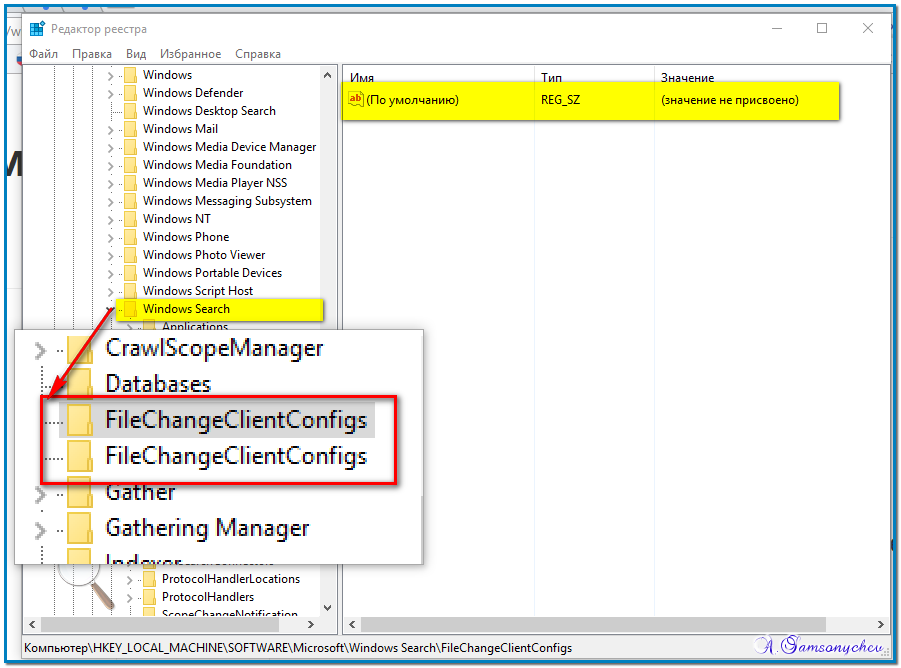Select the Windows NT folder icon
This screenshot has width=901, height=668.
(x=131, y=219)
